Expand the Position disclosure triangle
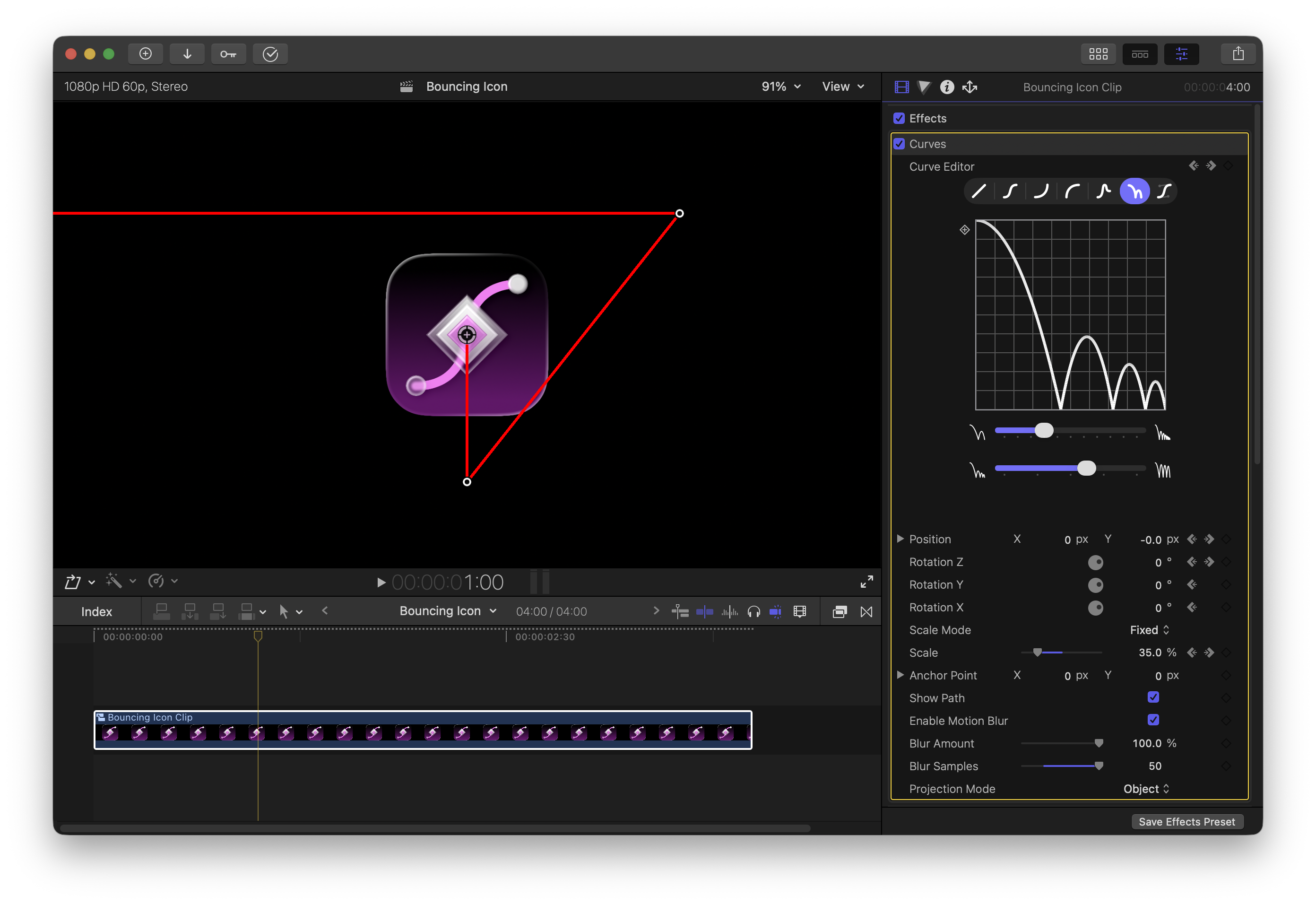This screenshot has width=1316, height=905. (900, 539)
